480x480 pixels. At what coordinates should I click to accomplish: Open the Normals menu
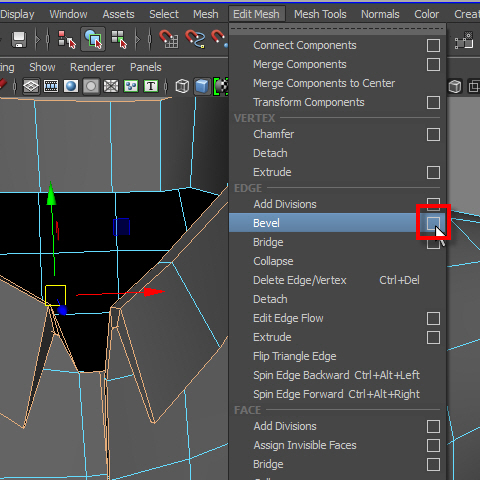click(380, 14)
